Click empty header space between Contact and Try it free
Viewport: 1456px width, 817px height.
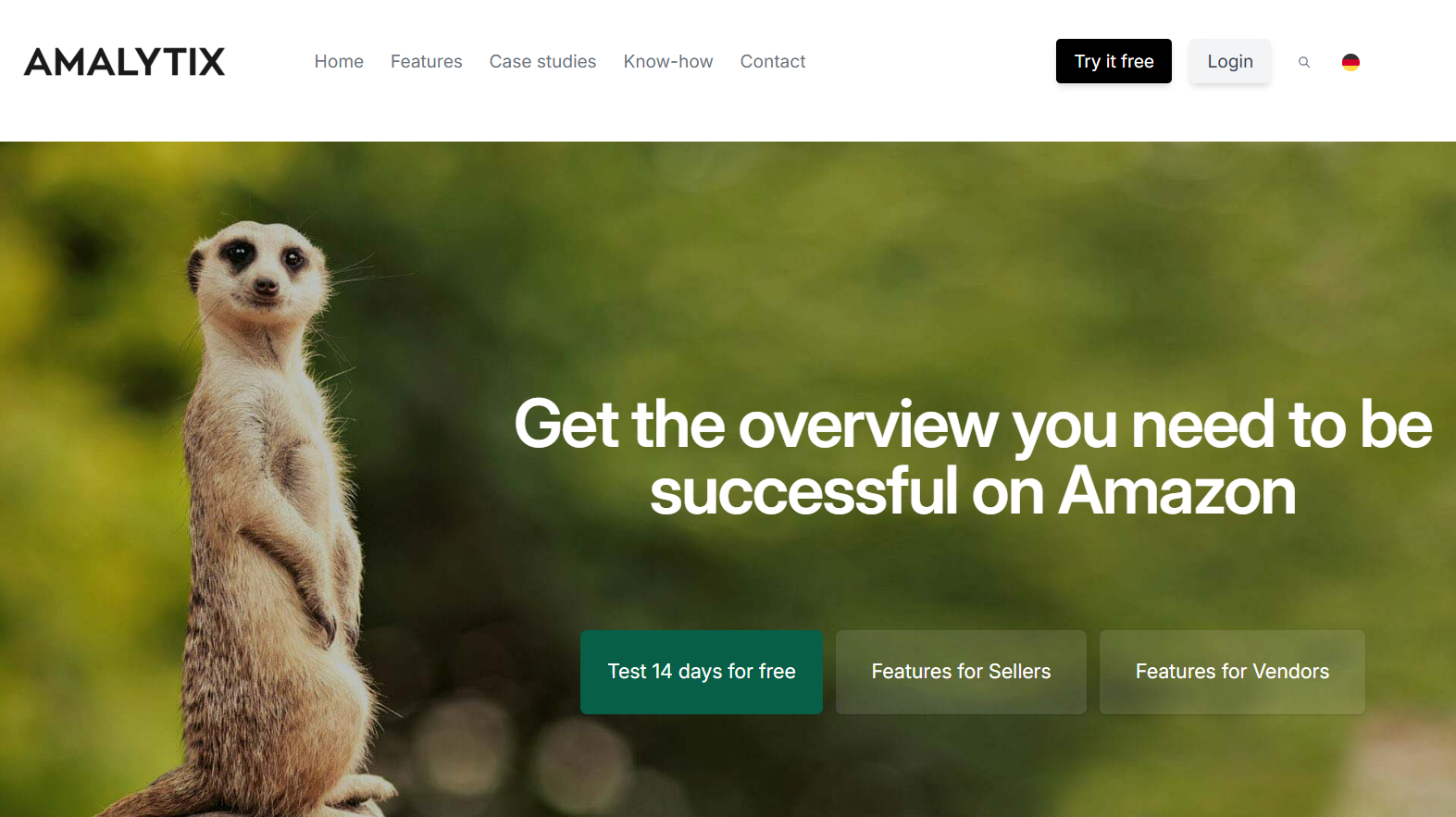pyautogui.click(x=930, y=61)
